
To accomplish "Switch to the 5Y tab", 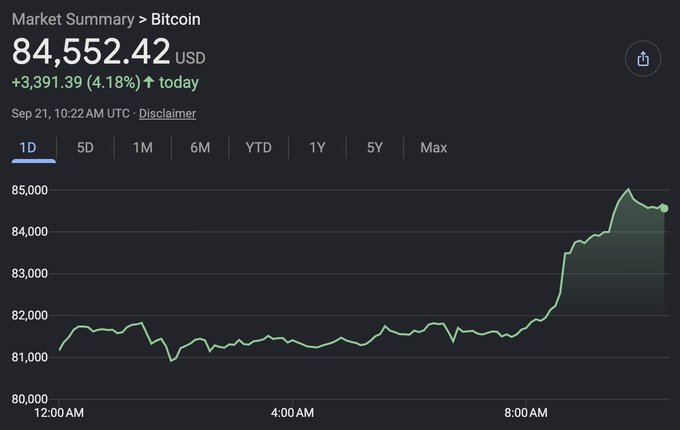I will (375, 148).
